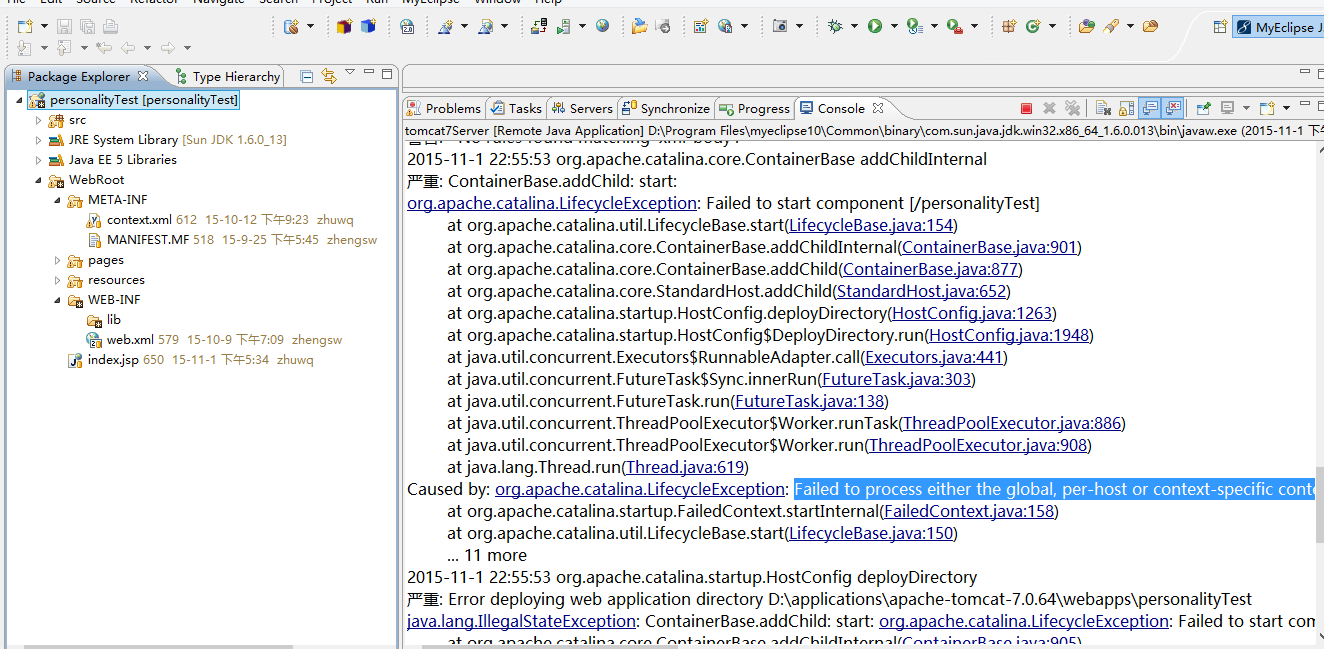The image size is (1324, 649).
Task: Click the Forward navigation arrow icon
Action: pyautogui.click(x=167, y=47)
